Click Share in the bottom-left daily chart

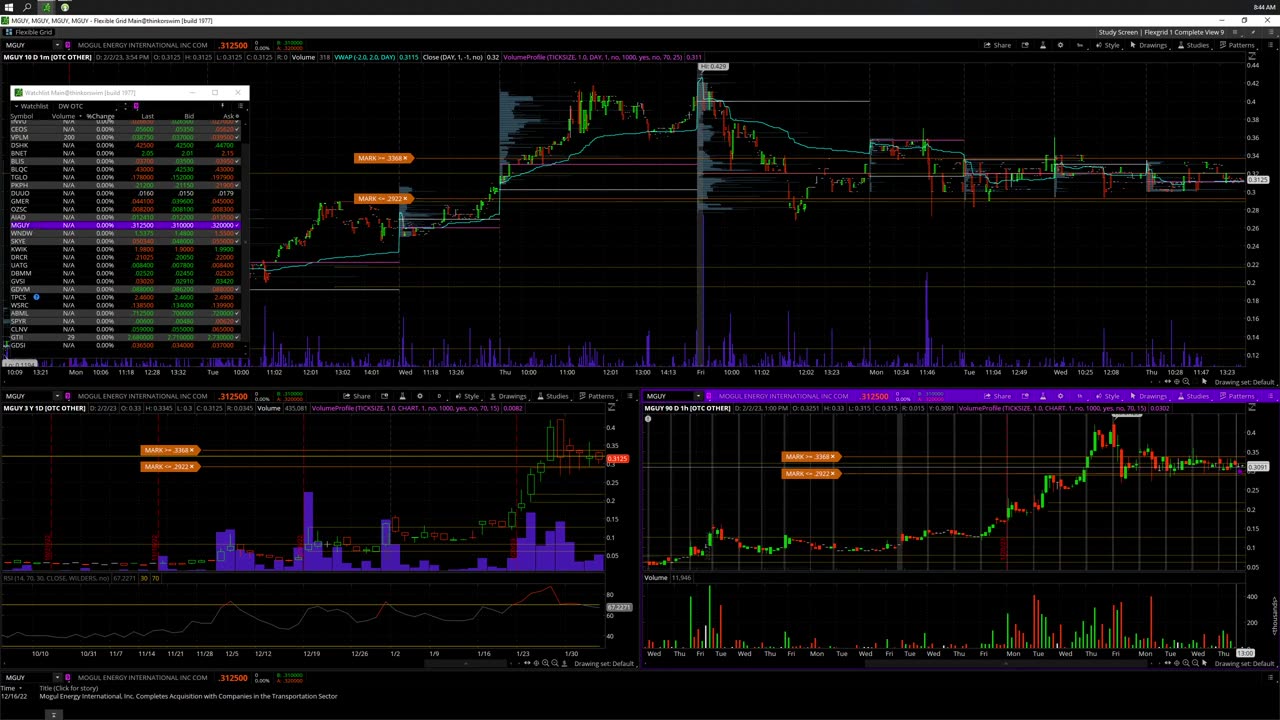[x=356, y=396]
